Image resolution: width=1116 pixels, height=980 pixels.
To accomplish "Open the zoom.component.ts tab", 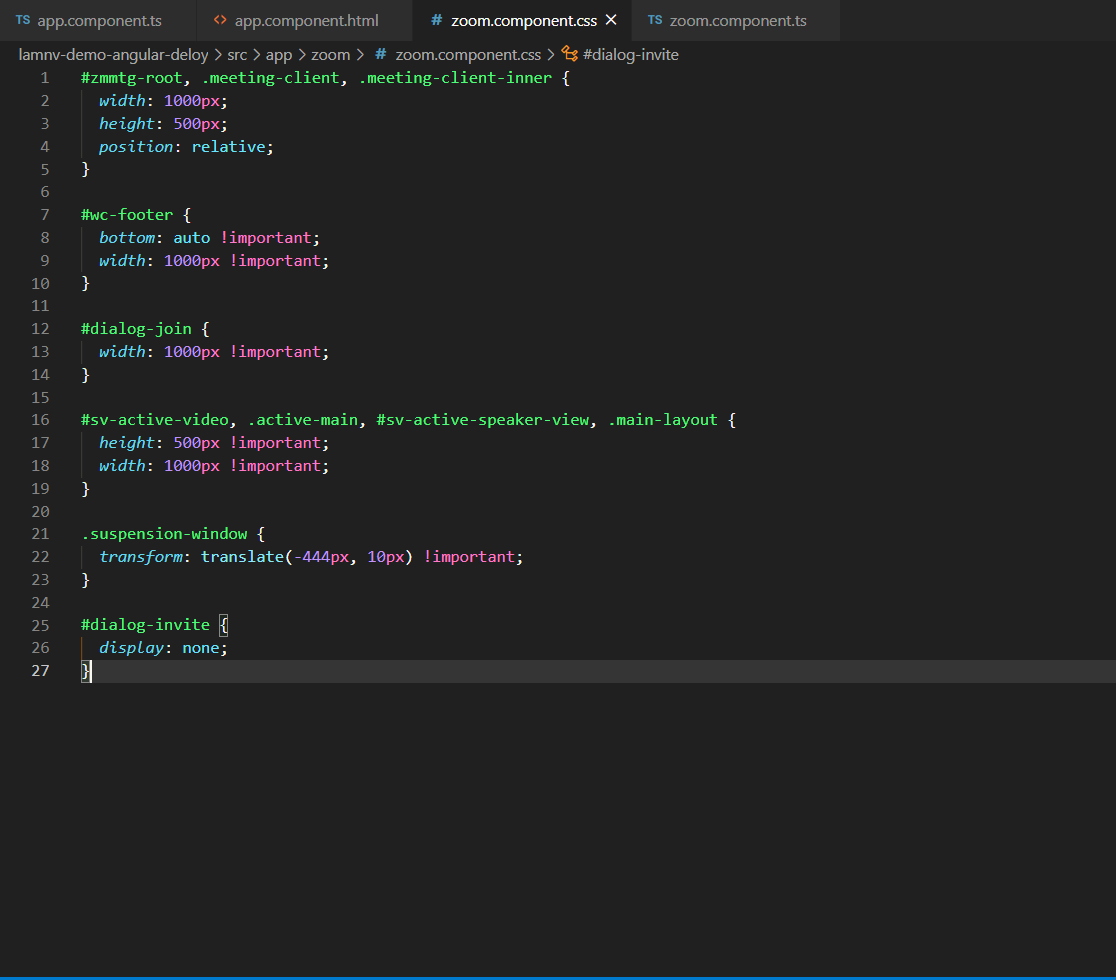I will coord(738,20).
